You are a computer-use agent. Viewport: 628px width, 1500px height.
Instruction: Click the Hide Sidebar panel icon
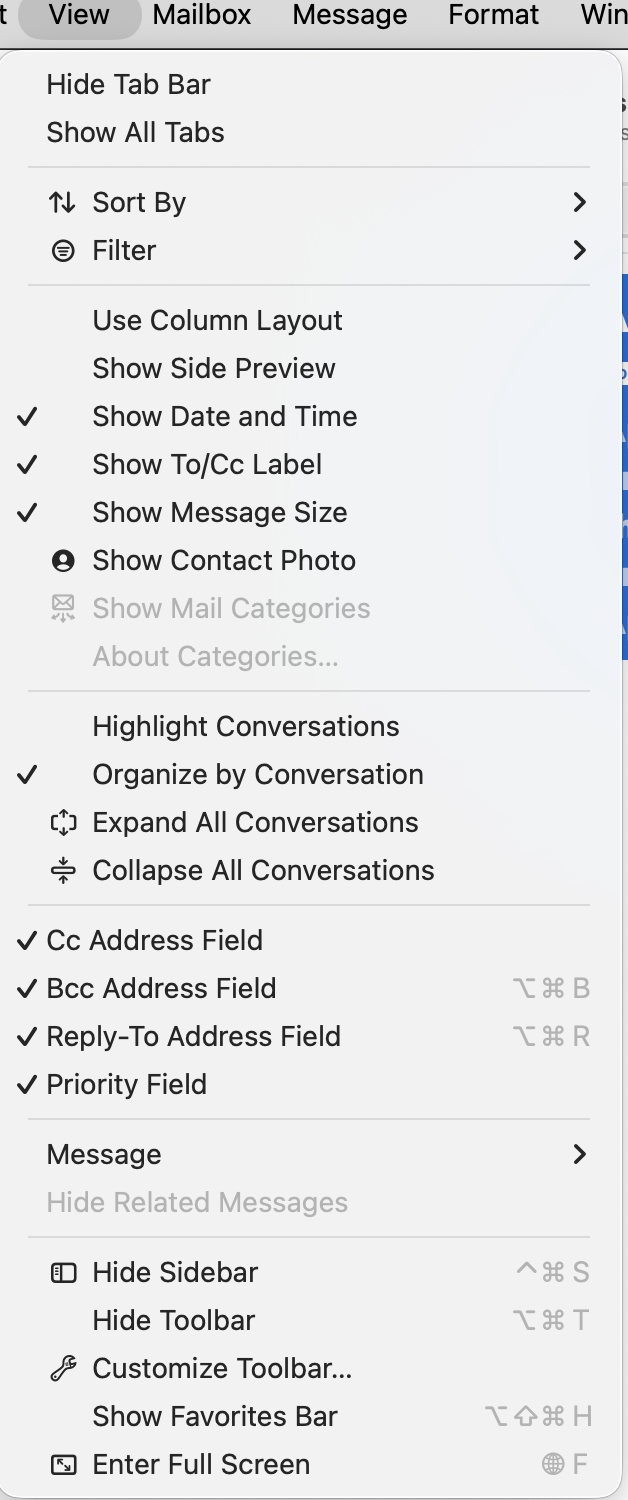pyautogui.click(x=63, y=1272)
